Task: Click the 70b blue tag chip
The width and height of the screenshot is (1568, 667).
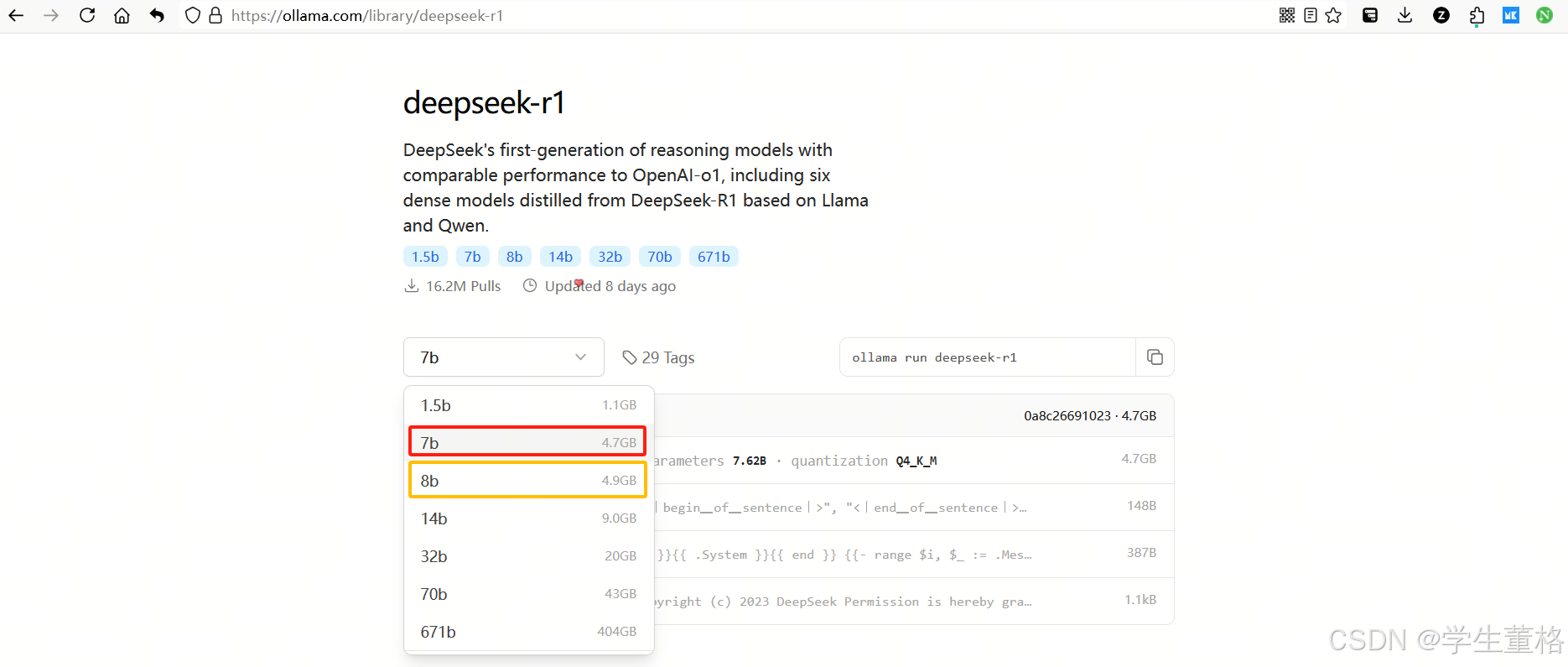Action: [x=660, y=257]
